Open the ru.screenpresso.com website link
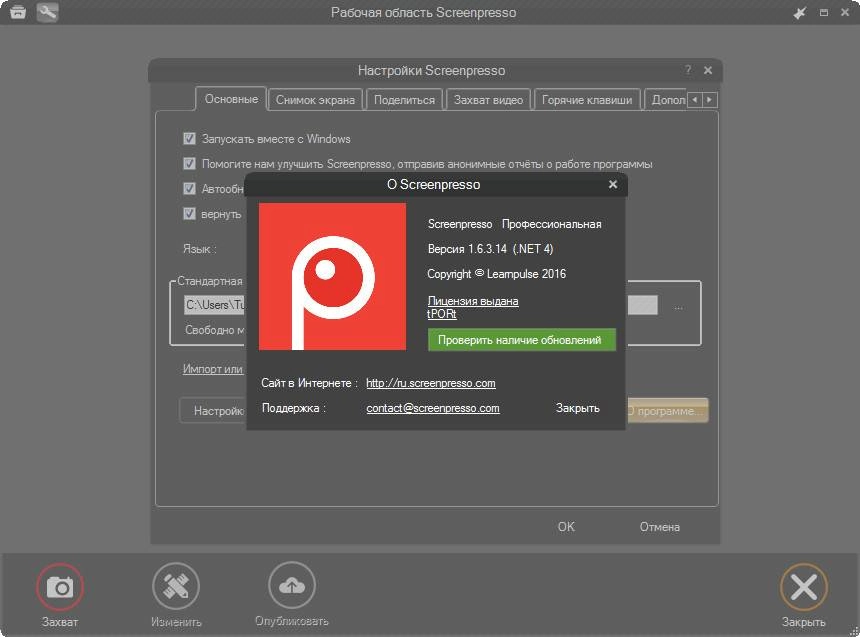Image resolution: width=860 pixels, height=637 pixels. click(x=431, y=383)
